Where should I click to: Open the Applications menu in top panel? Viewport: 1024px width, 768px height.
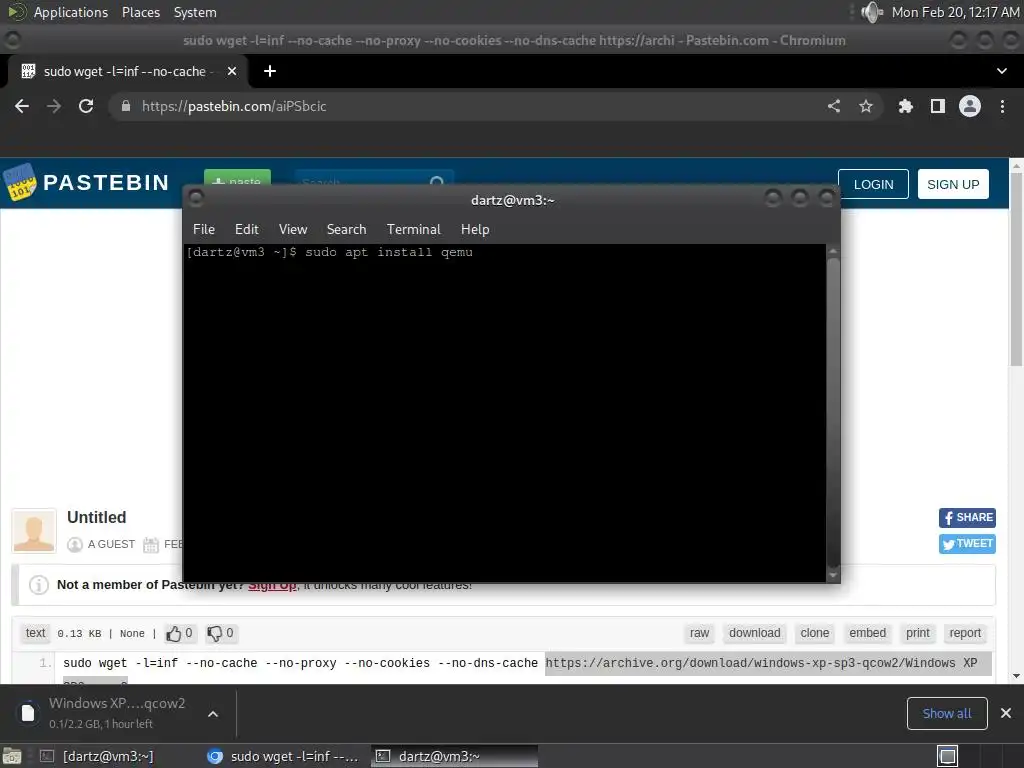pos(71,12)
